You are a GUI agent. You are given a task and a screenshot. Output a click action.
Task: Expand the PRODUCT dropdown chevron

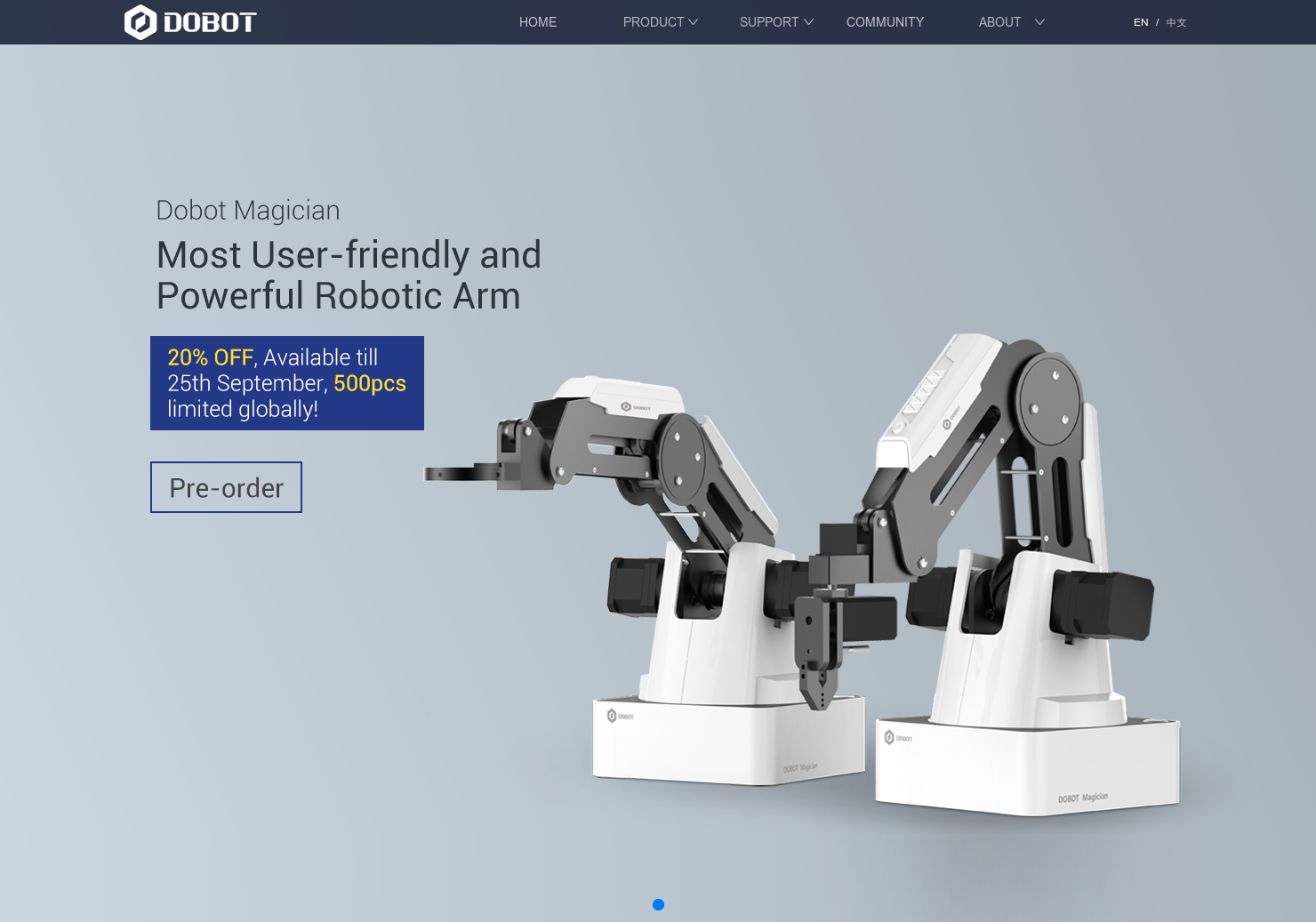point(694,22)
